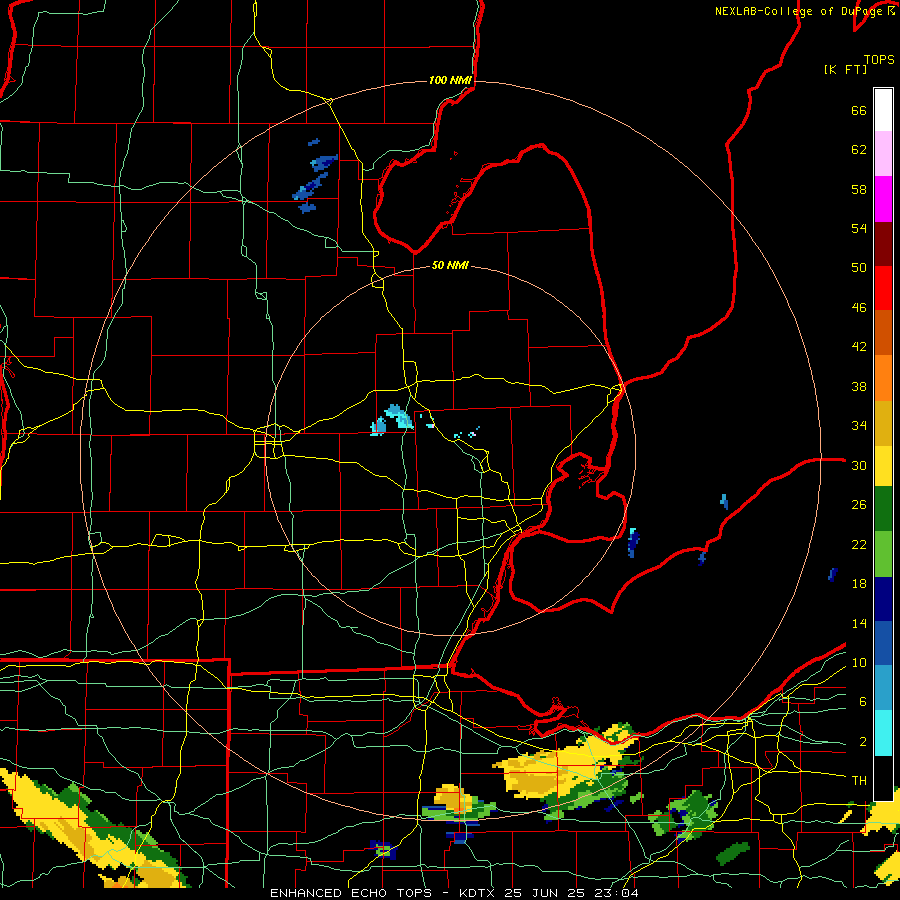Click the '100 NMI' range ring label
900x900 pixels.
[x=450, y=80]
